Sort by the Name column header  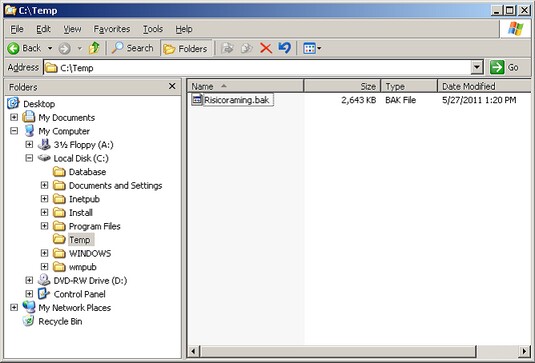(x=245, y=86)
